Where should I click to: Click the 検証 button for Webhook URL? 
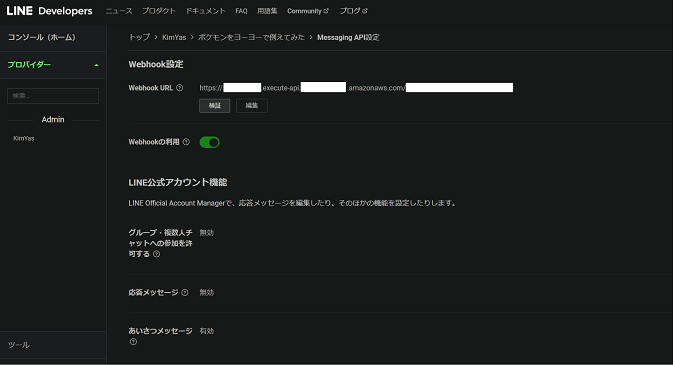[215, 106]
